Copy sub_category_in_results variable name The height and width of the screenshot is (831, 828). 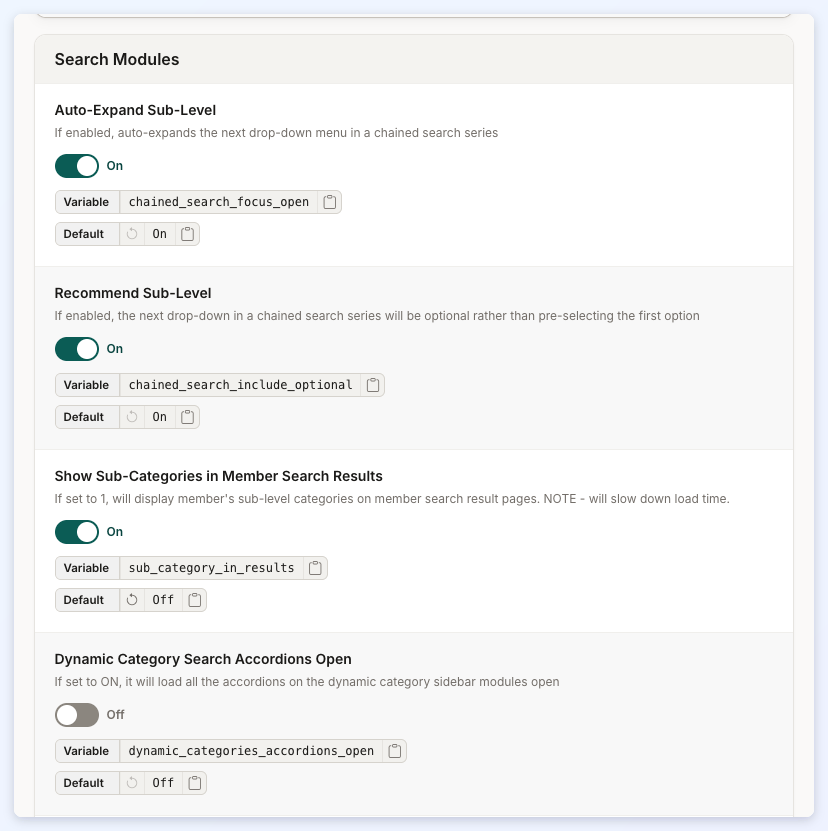click(315, 568)
